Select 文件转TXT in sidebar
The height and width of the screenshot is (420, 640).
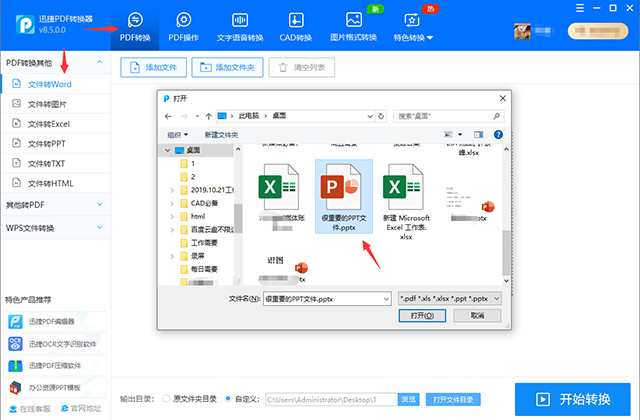pos(56,163)
